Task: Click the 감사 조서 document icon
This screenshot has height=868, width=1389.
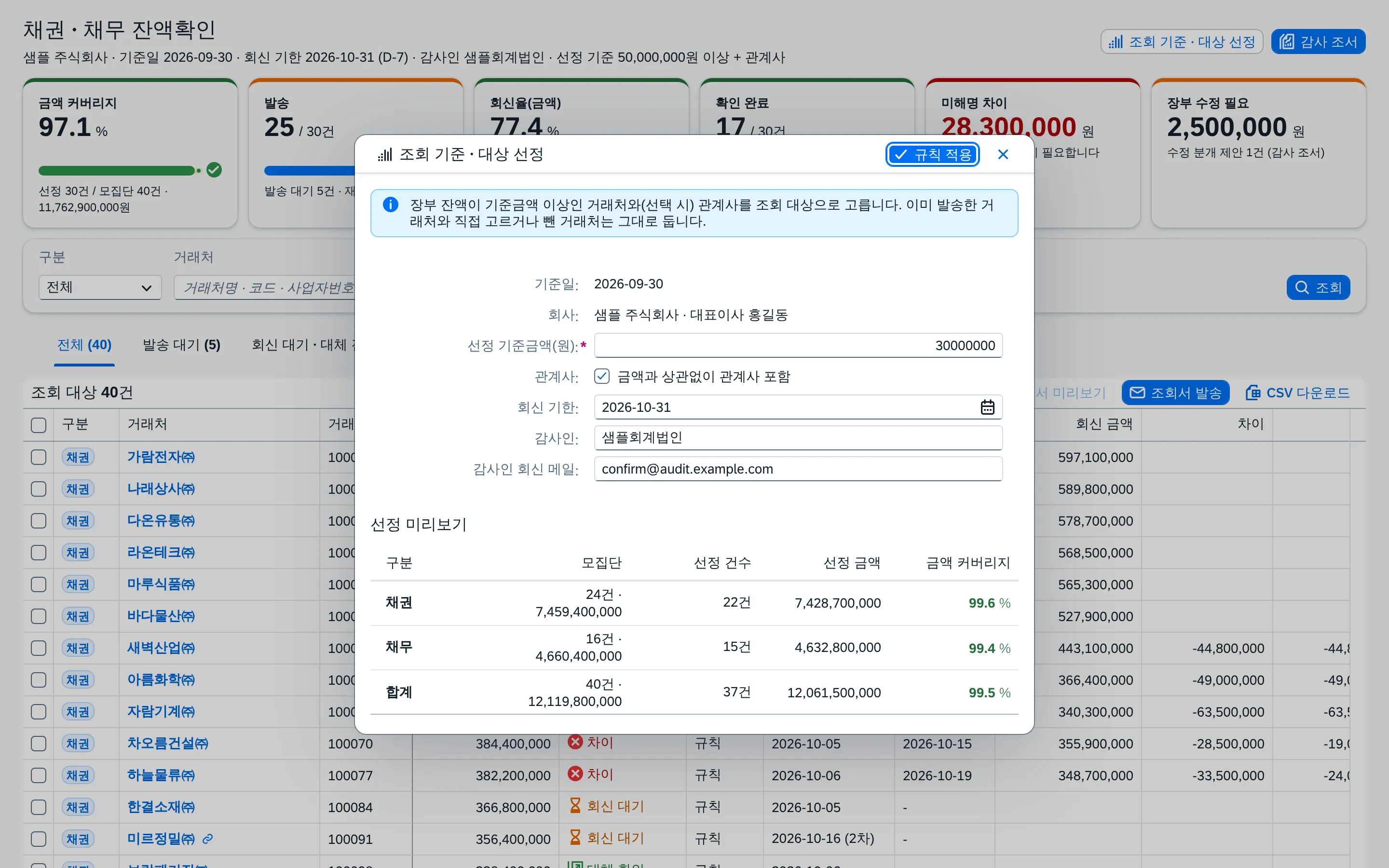Action: (1287, 42)
